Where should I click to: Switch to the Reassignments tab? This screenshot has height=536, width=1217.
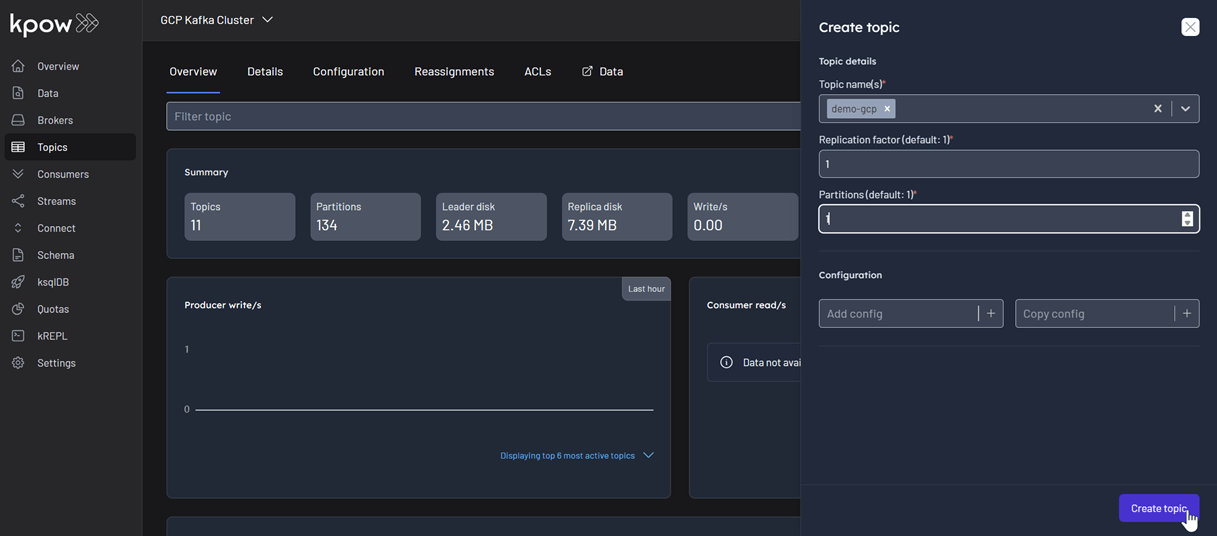(454, 72)
